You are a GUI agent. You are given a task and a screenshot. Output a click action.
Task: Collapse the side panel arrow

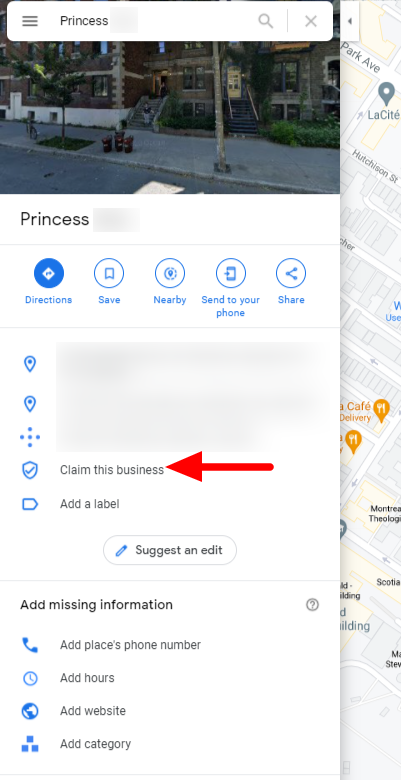point(350,21)
